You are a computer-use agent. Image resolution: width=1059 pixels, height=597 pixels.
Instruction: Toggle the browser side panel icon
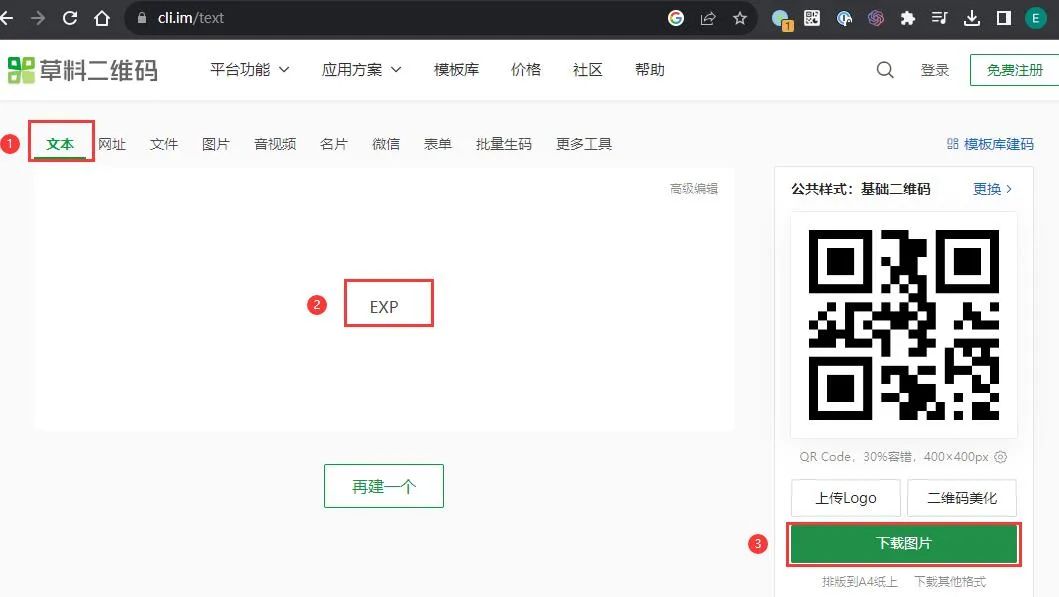click(x=1004, y=18)
